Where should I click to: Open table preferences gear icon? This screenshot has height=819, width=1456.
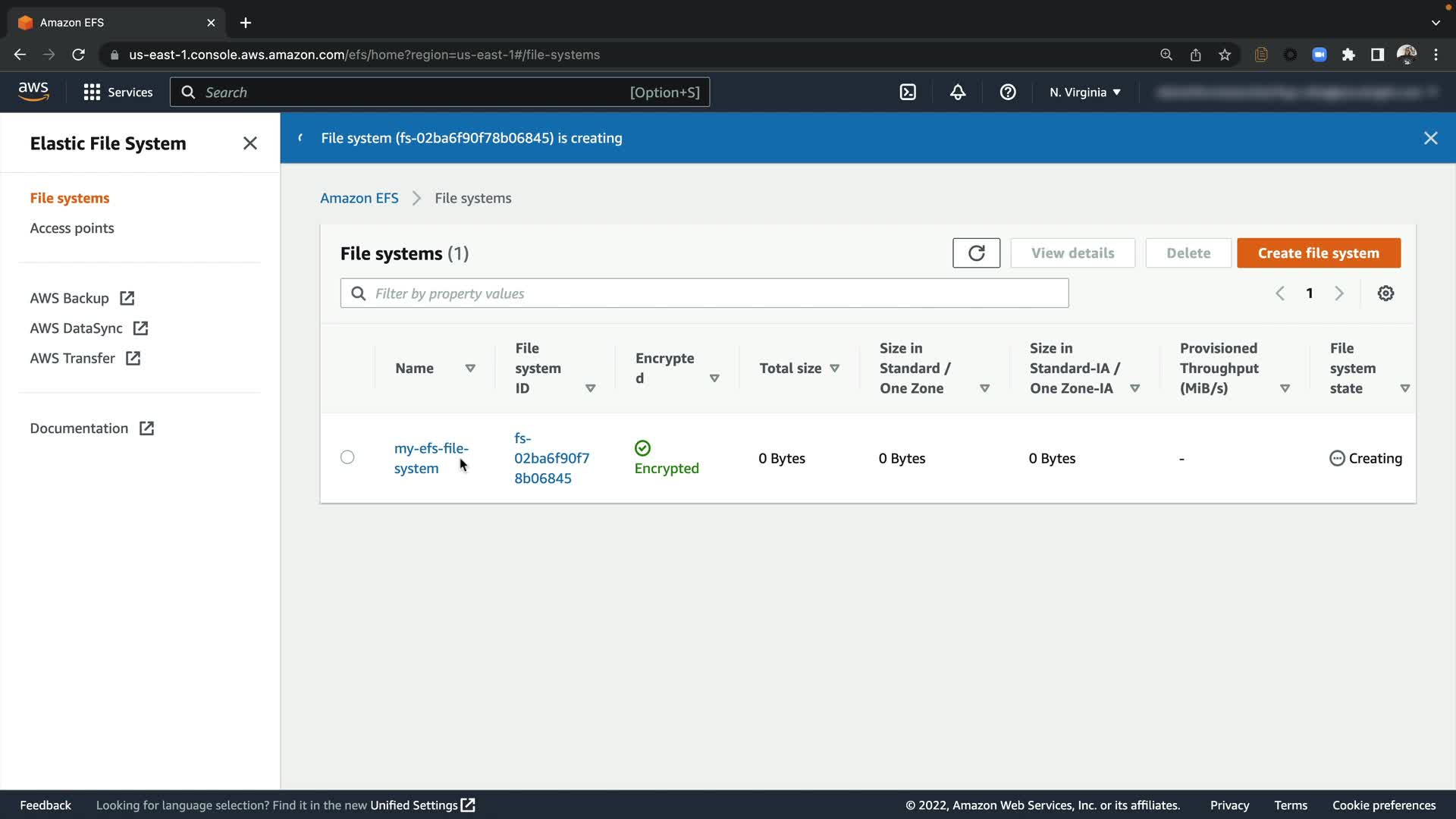point(1385,293)
